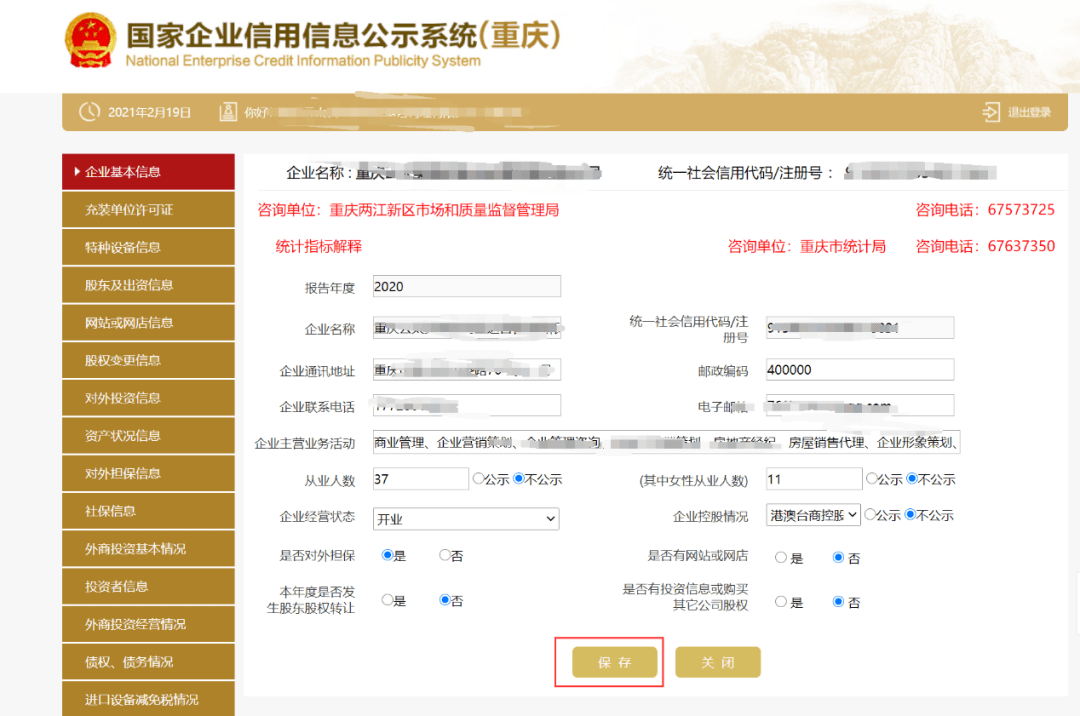Click the 咨询单位: 重庆市统计局 text
Image resolution: width=1080 pixels, height=716 pixels.
pyautogui.click(x=807, y=246)
